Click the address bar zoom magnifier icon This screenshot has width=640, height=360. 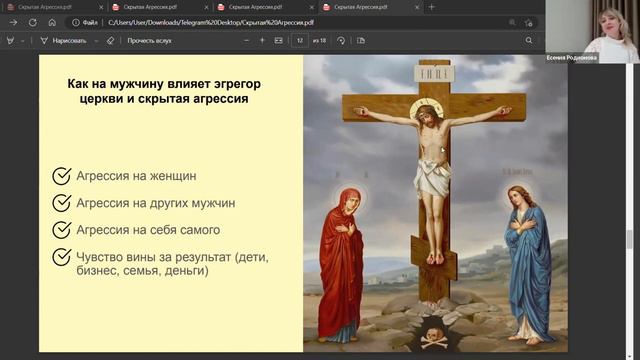tap(512, 22)
